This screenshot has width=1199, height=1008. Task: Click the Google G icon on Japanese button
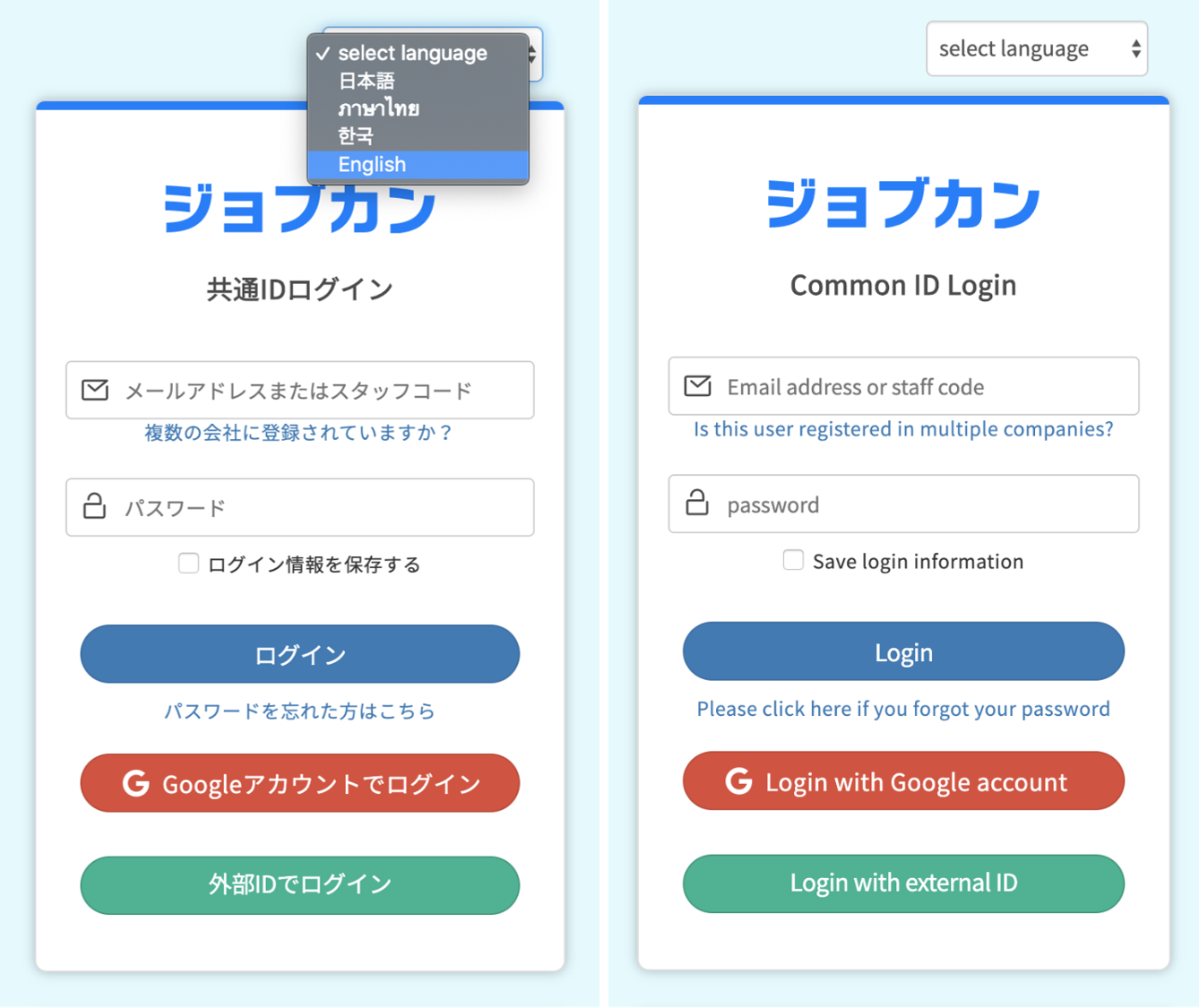pyautogui.click(x=136, y=783)
